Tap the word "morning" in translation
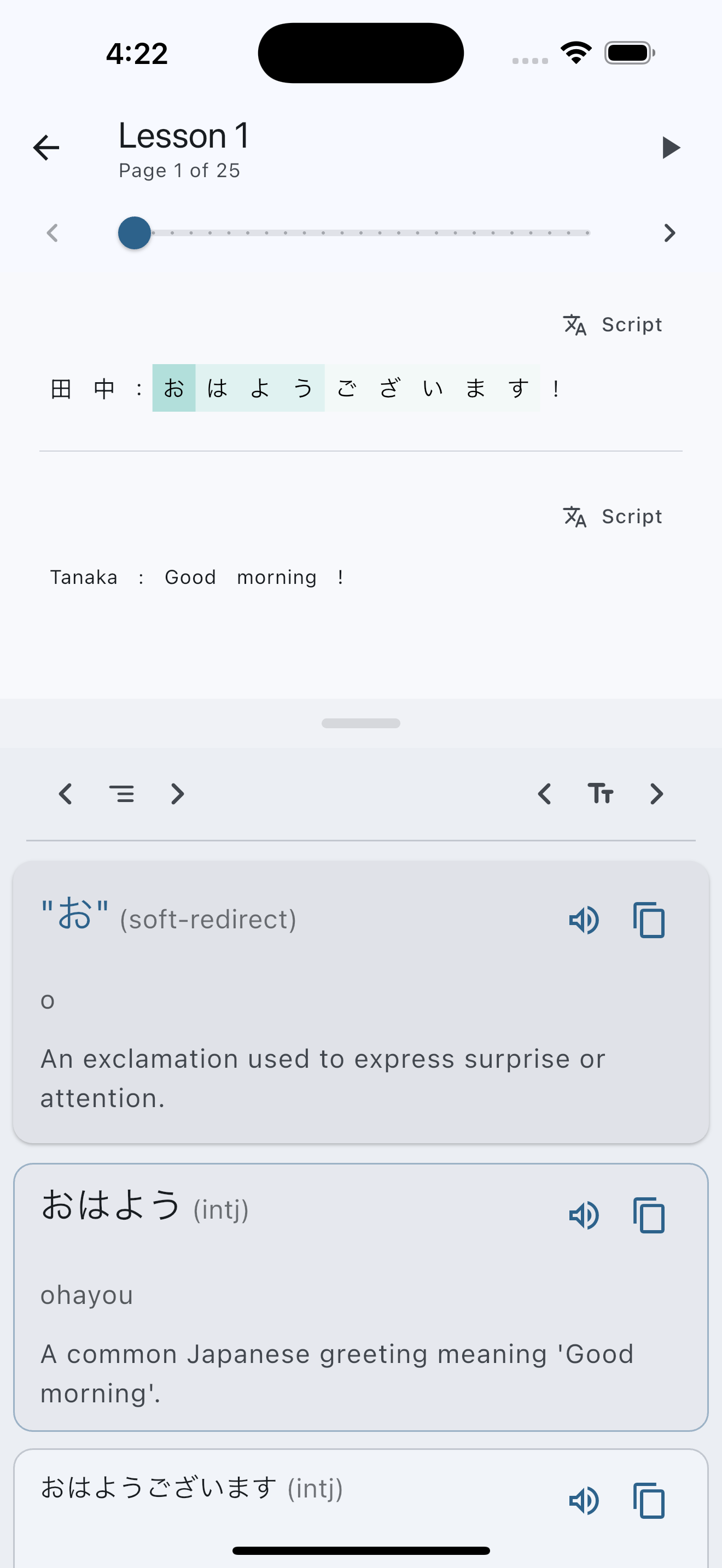Viewport: 722px width, 1568px height. click(x=277, y=577)
